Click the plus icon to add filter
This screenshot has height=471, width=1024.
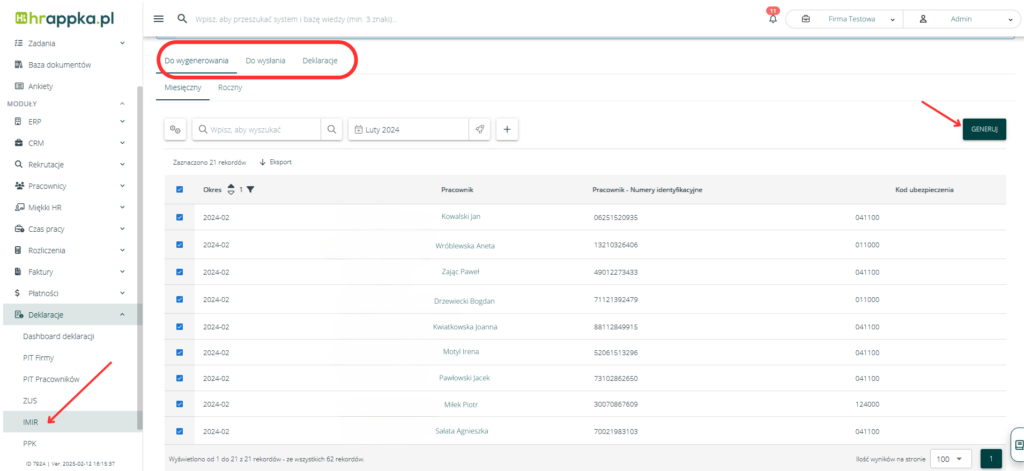[507, 129]
